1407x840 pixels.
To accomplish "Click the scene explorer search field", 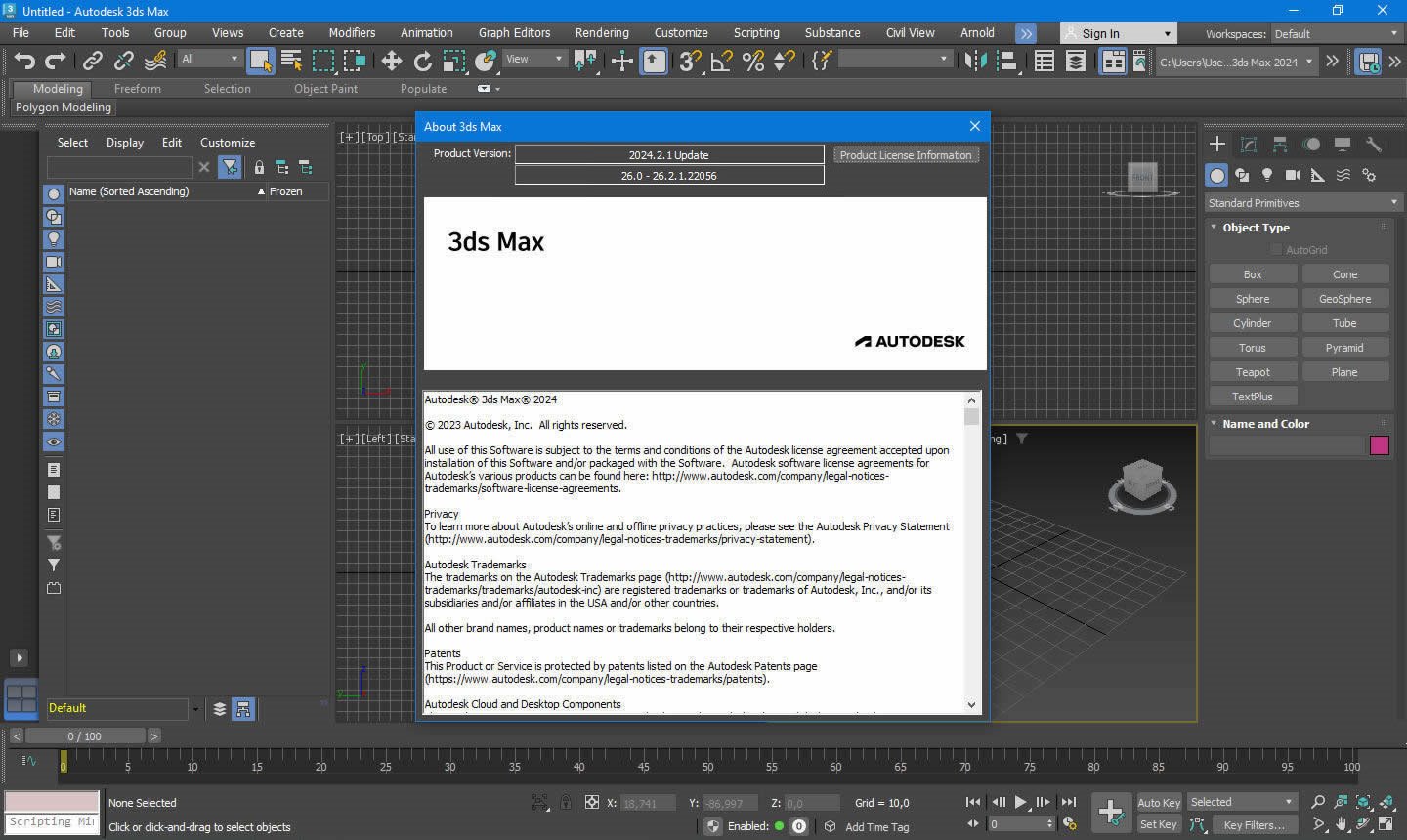I will 119,168.
